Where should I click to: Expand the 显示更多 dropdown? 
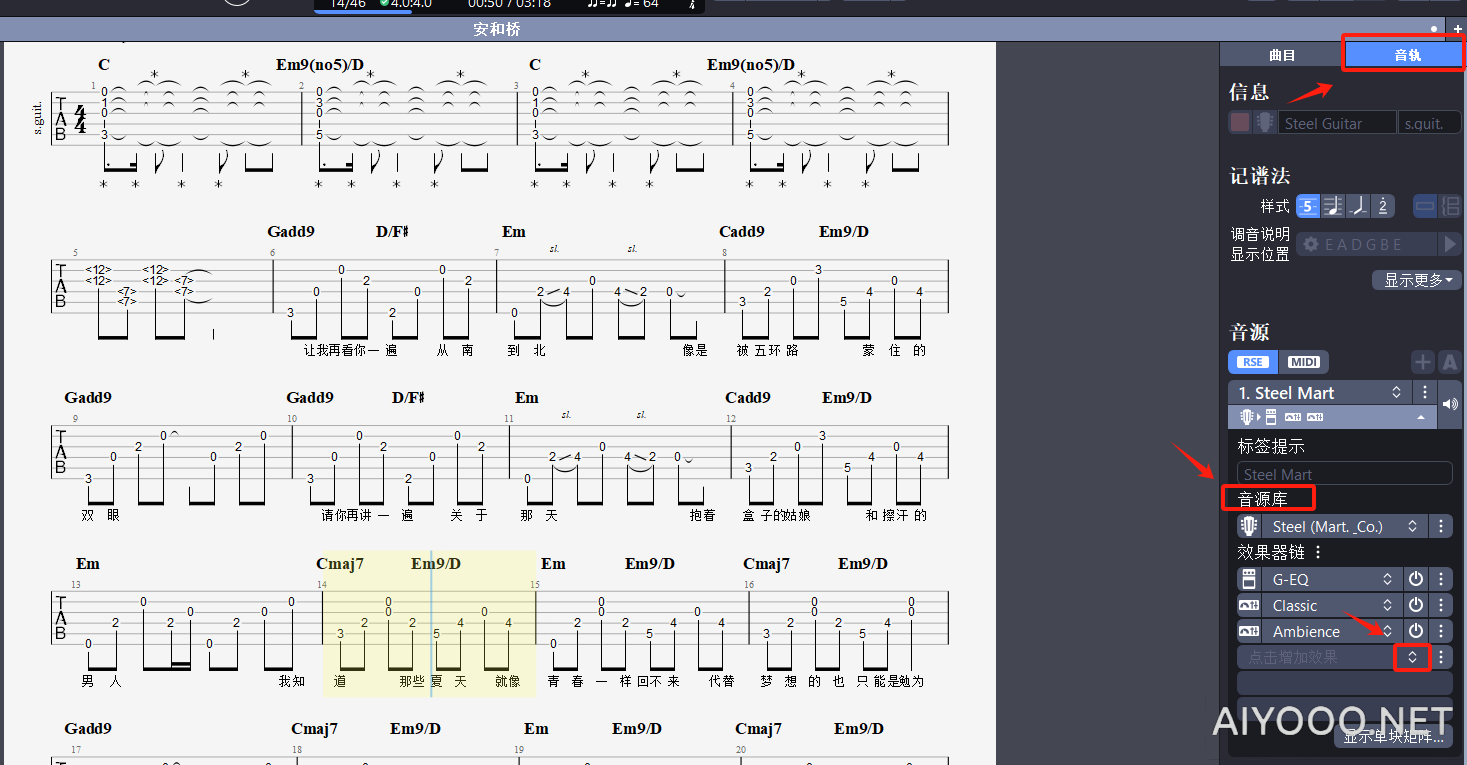1417,280
